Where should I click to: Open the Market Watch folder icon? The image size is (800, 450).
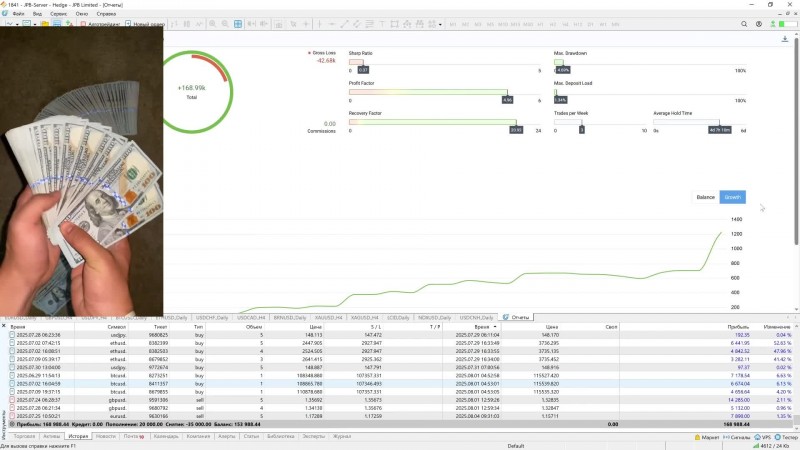tap(45, 24)
